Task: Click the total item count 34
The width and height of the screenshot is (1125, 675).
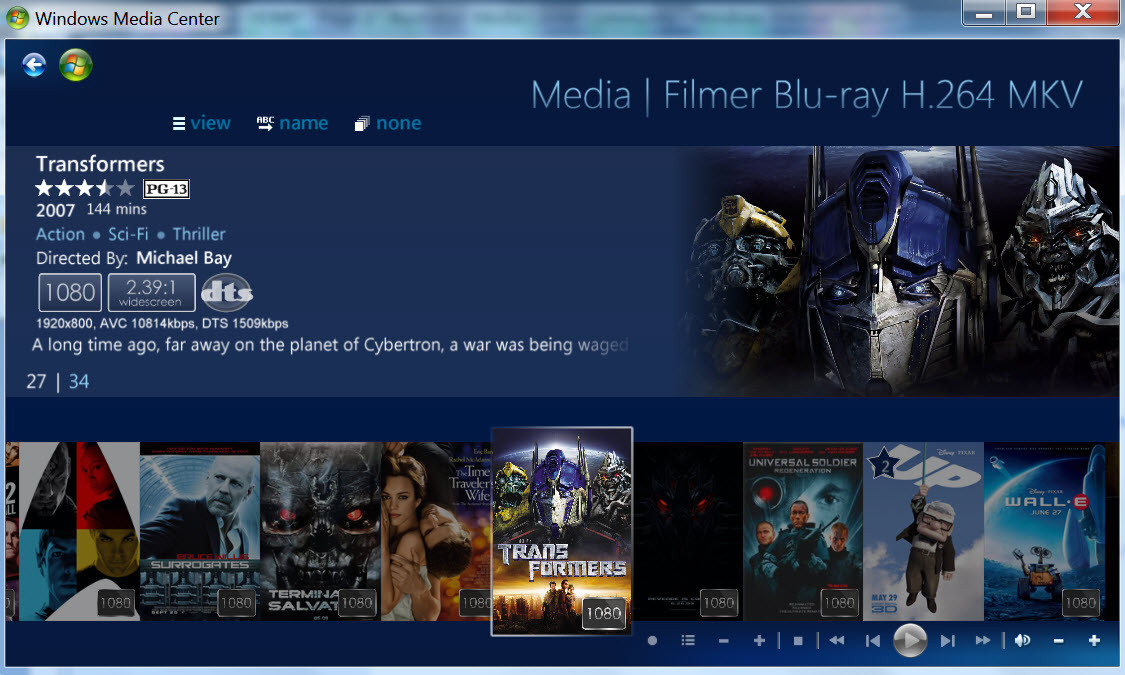Action: (79, 382)
